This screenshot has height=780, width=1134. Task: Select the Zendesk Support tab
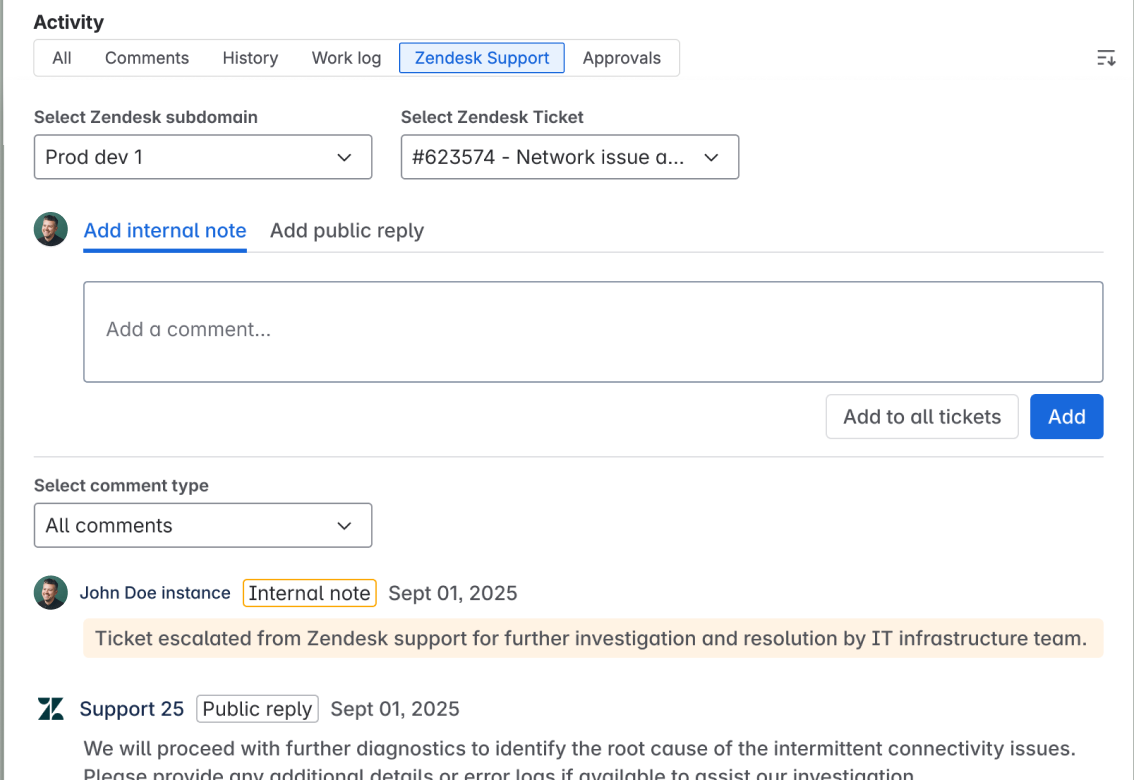pos(482,58)
